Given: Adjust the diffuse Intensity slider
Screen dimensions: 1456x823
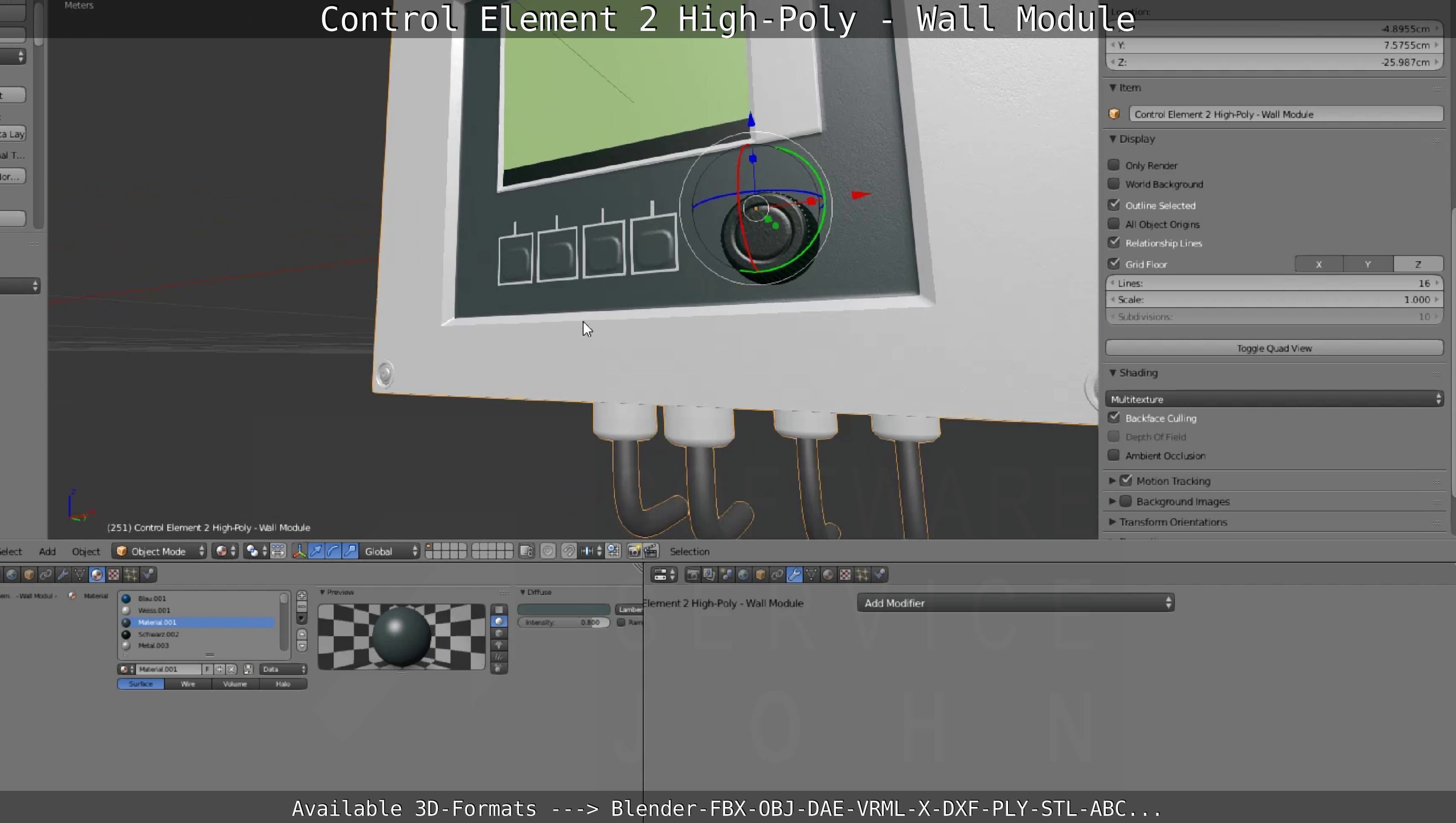Looking at the screenshot, I should (564, 622).
